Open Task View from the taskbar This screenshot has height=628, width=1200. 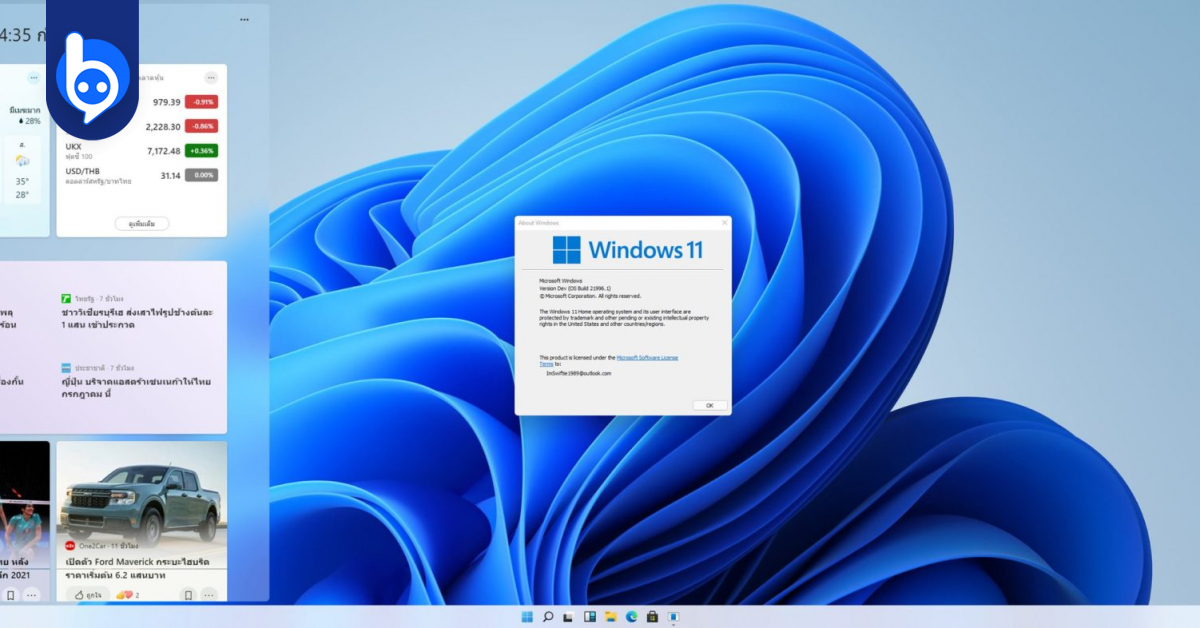pos(568,616)
